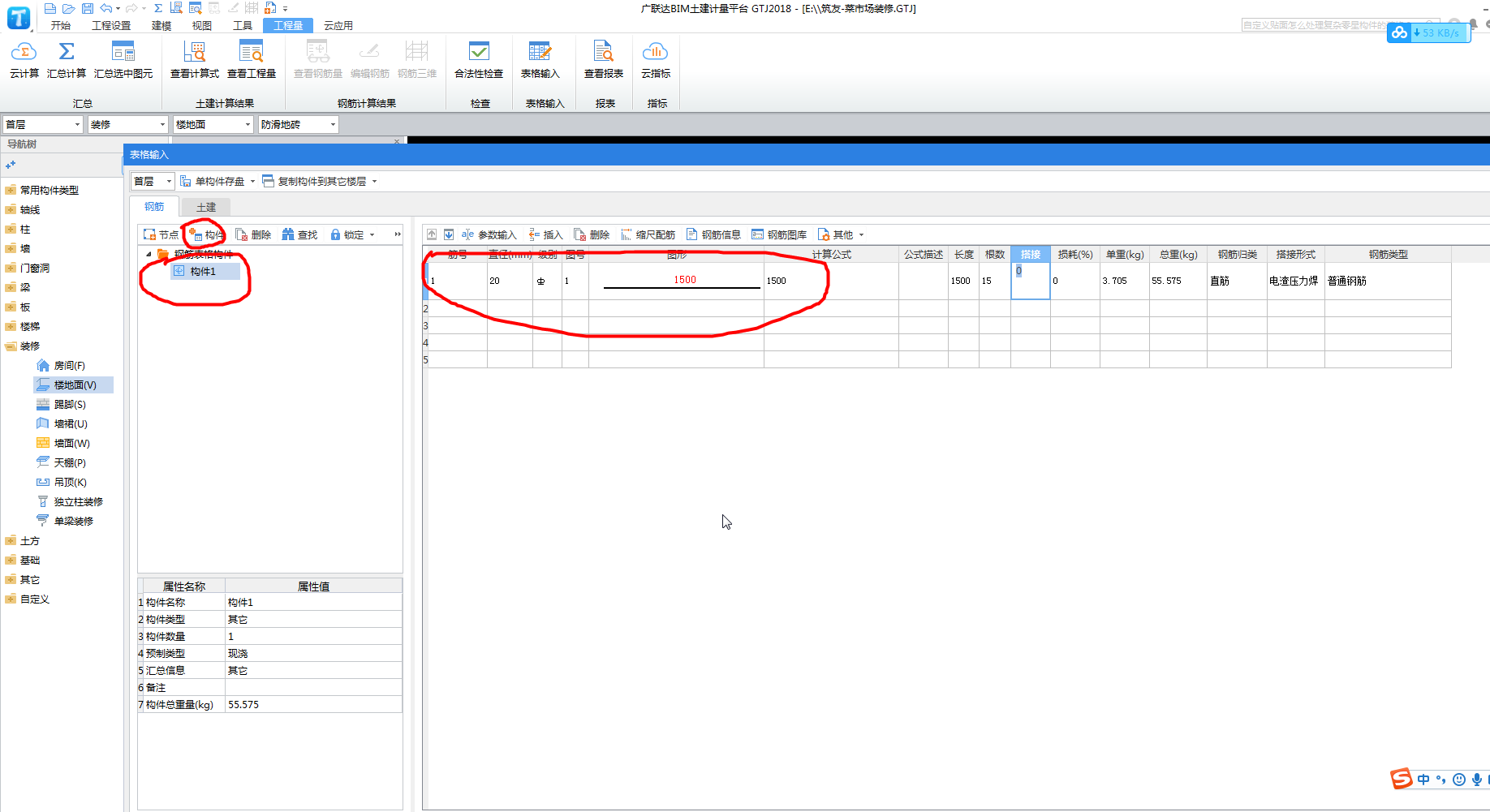Click the 锁定 lock button
1490x812 pixels.
pyautogui.click(x=352, y=234)
